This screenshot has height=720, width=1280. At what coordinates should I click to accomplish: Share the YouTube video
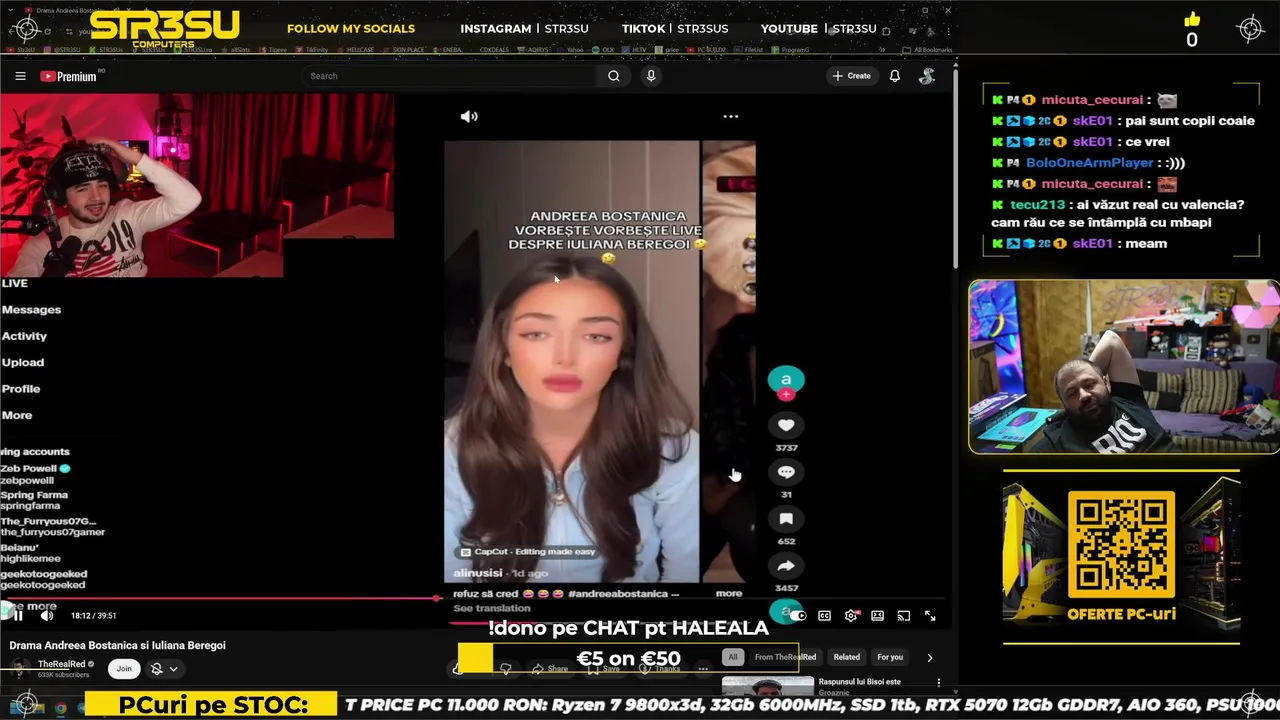point(550,669)
